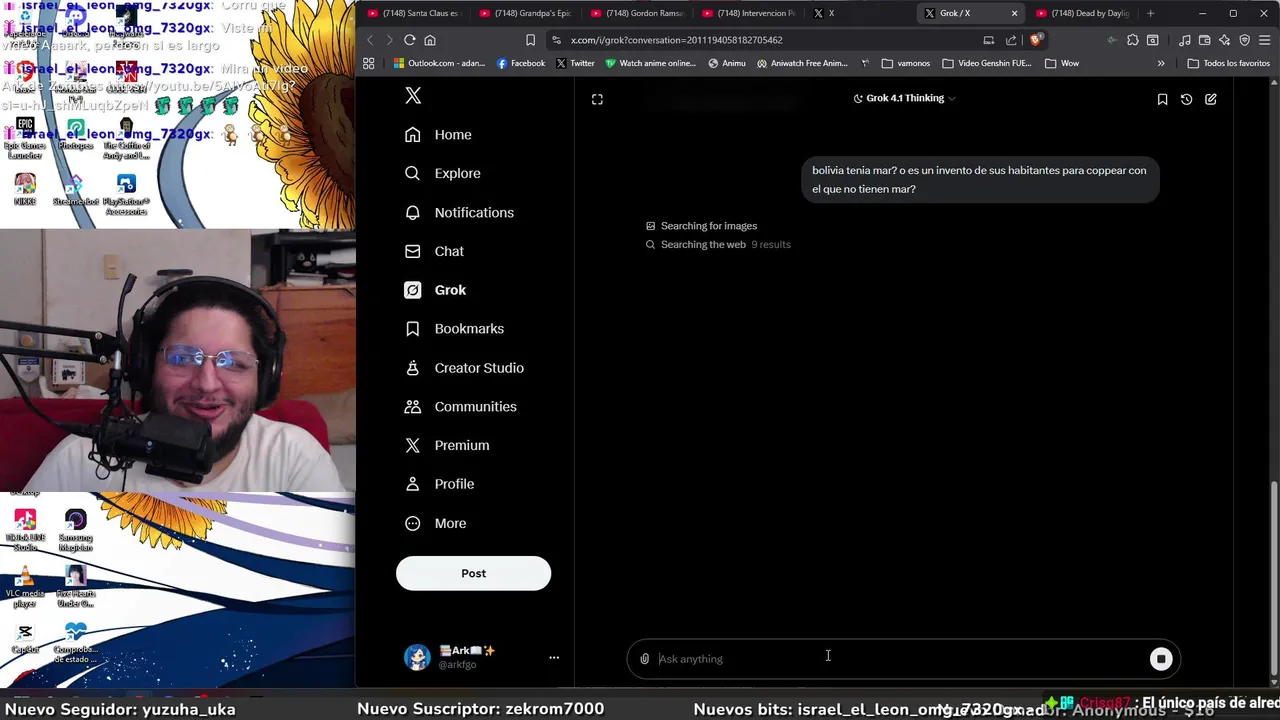This screenshot has width=1280, height=720.
Task: Open Video Genshin FUE bookmark folder
Action: pos(987,63)
